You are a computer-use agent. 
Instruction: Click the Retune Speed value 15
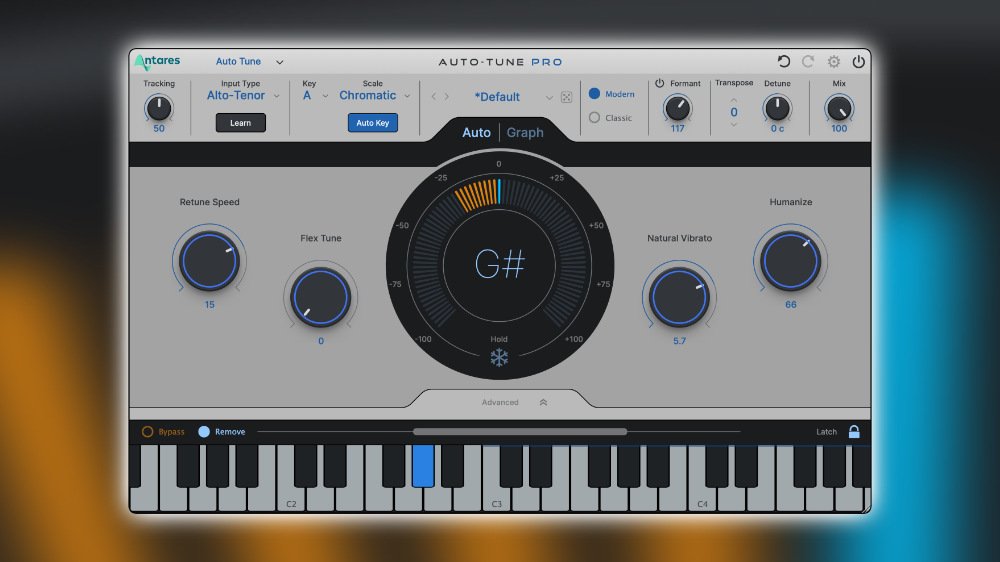click(x=209, y=305)
